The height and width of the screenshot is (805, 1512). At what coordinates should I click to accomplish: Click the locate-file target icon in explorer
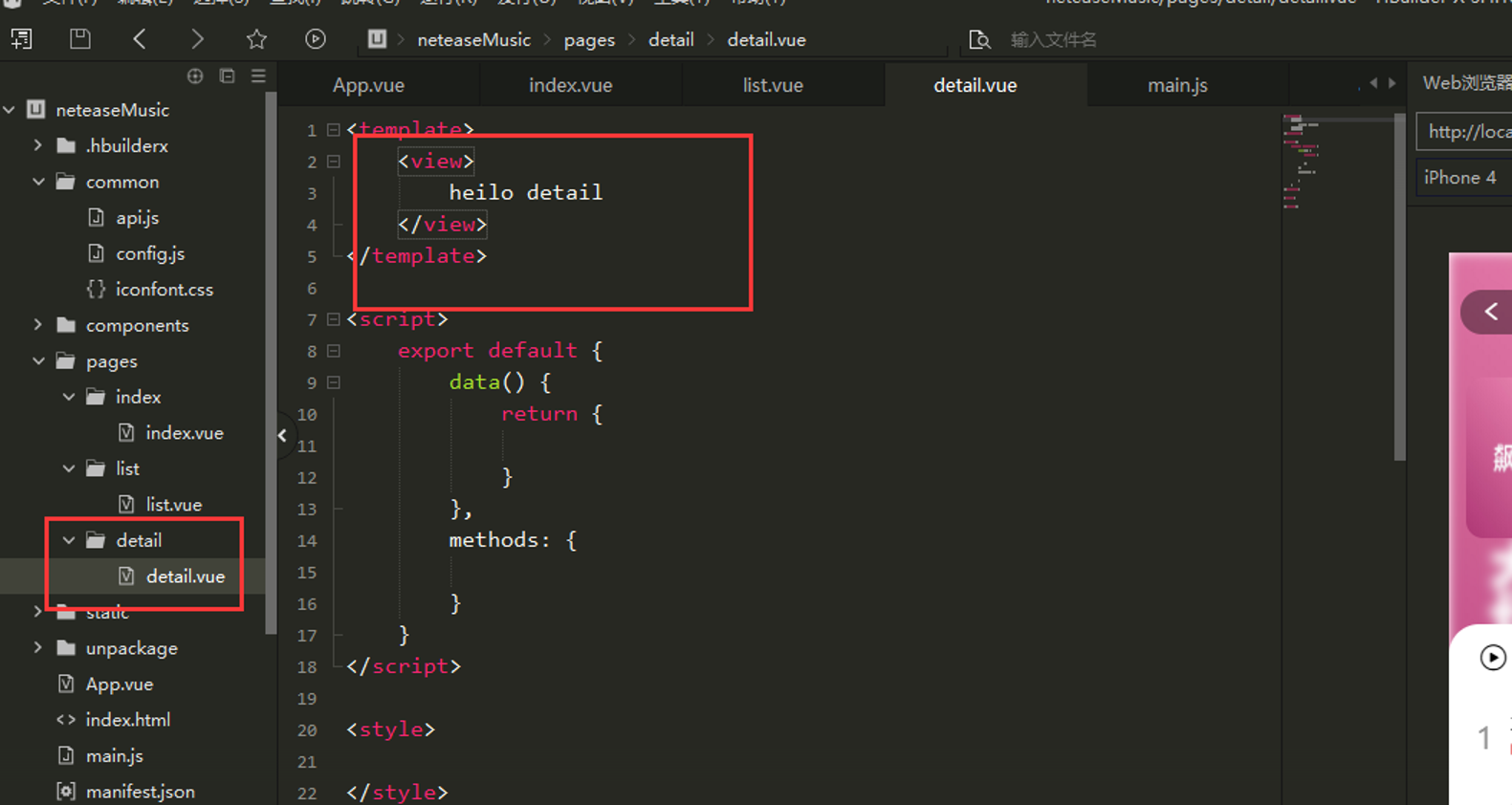pos(195,76)
